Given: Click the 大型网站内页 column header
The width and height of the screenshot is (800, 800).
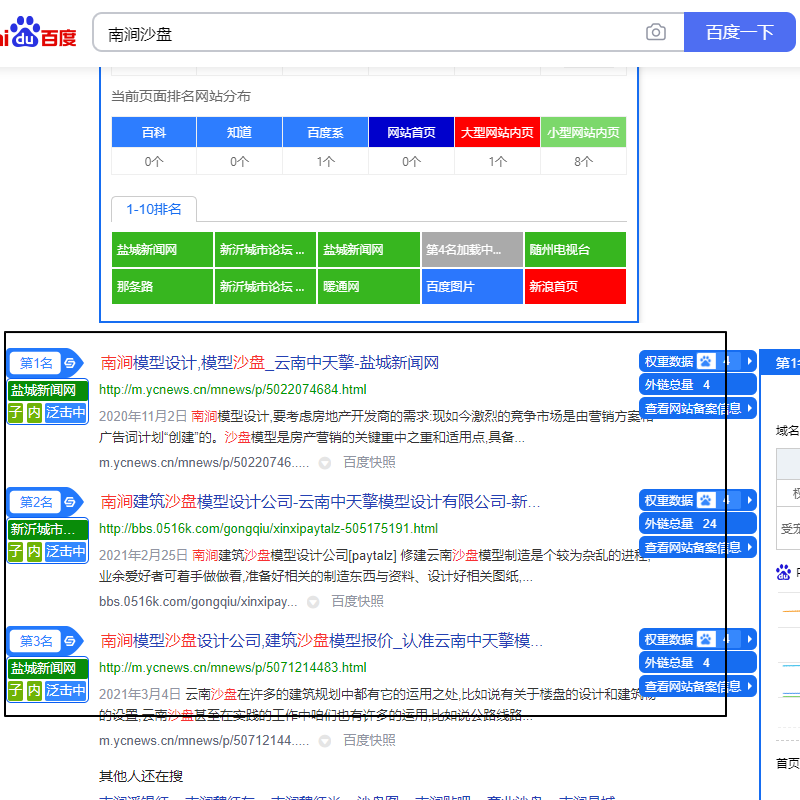Looking at the screenshot, I should tap(497, 133).
